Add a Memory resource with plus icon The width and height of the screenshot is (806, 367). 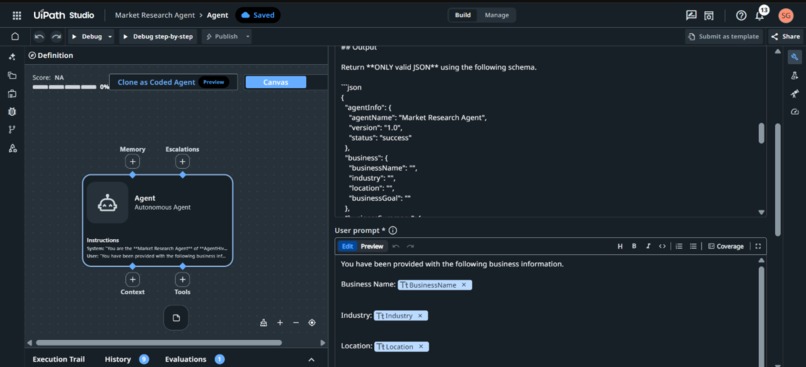(132, 162)
